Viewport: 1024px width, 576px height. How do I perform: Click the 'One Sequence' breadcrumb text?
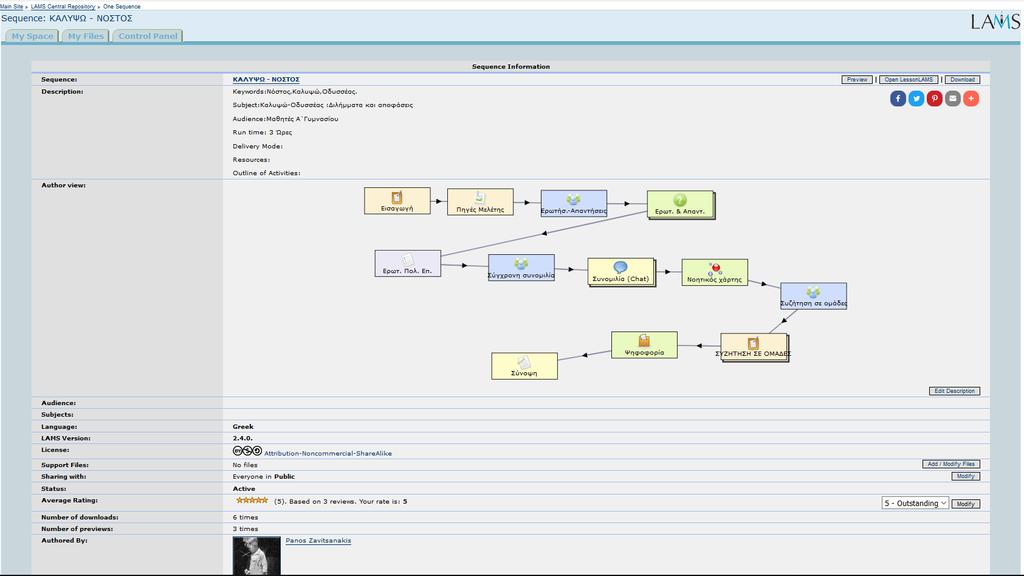tap(121, 7)
